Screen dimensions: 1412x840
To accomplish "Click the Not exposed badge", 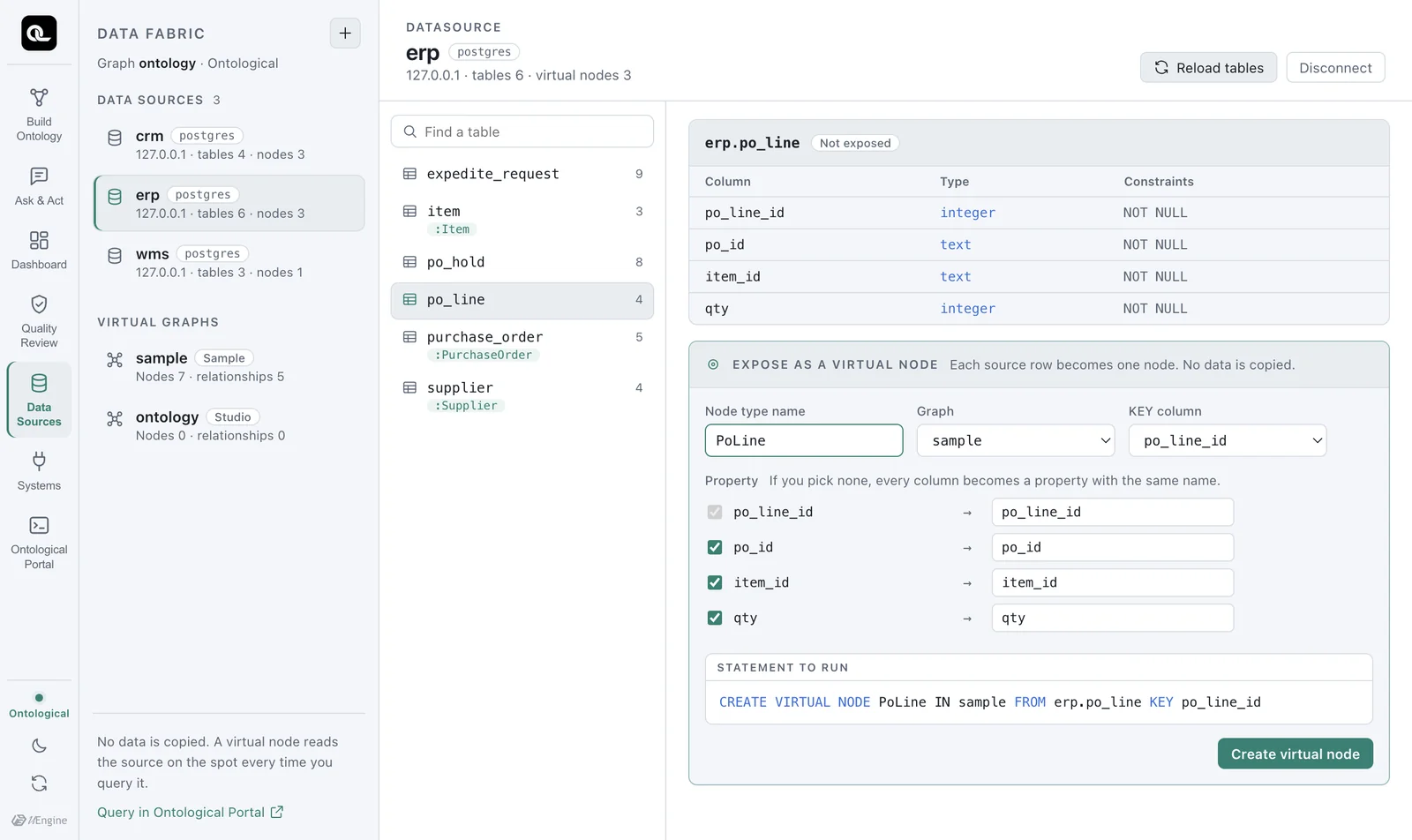I will pyautogui.click(x=854, y=143).
